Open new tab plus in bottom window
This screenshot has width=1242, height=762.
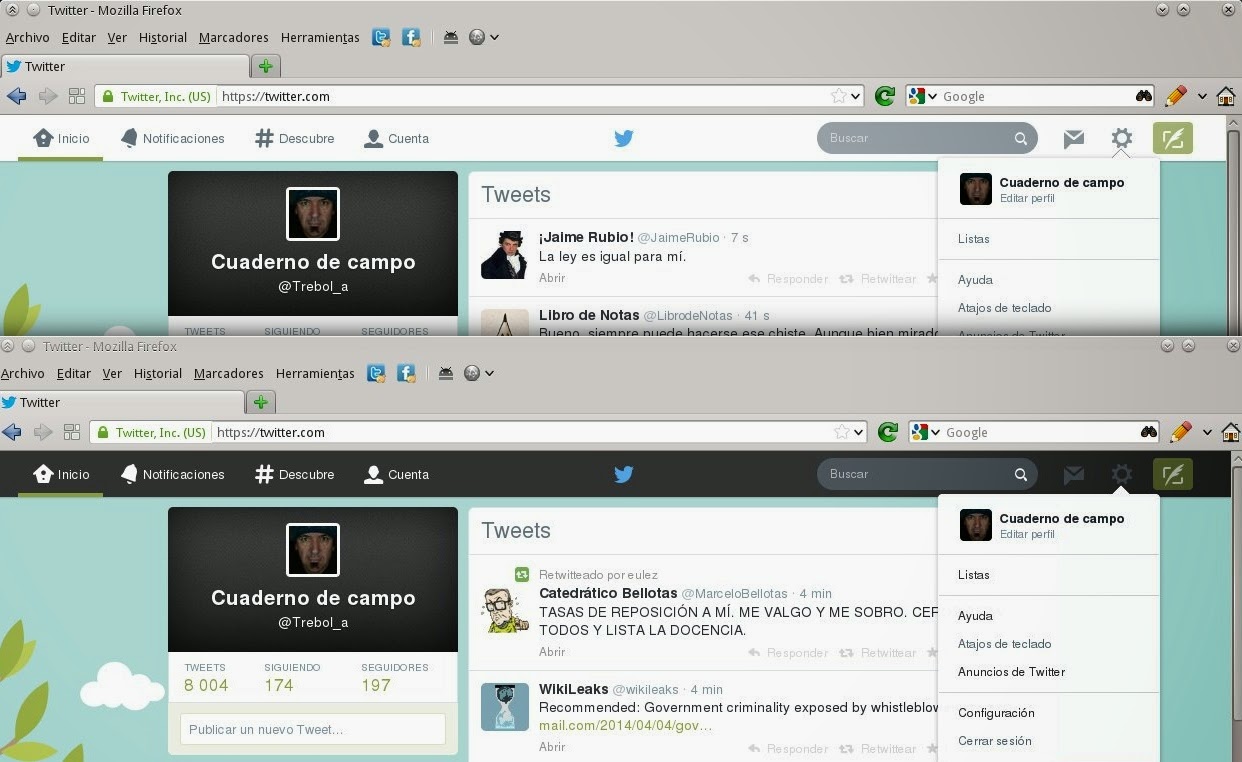pos(260,402)
